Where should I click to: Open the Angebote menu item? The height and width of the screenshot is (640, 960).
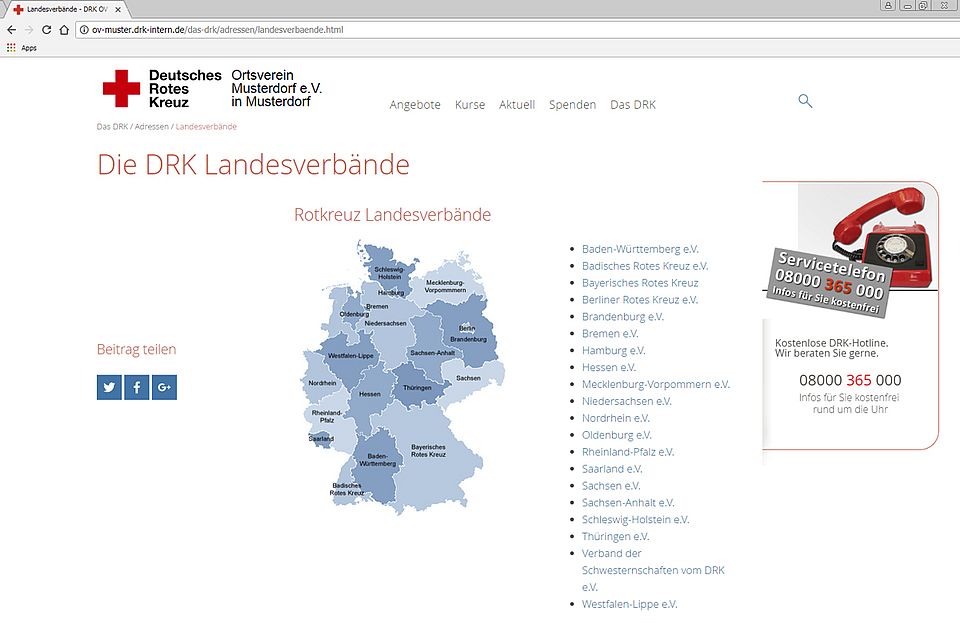pyautogui.click(x=415, y=104)
